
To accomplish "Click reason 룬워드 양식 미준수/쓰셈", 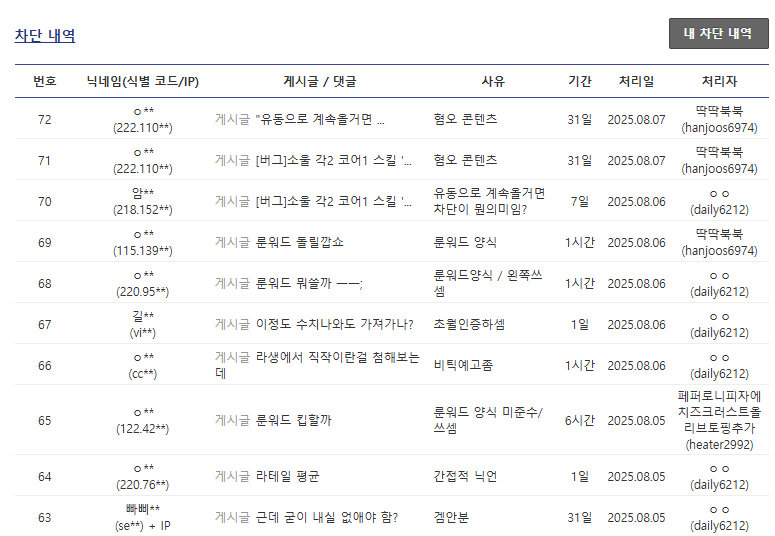I will [x=488, y=420].
